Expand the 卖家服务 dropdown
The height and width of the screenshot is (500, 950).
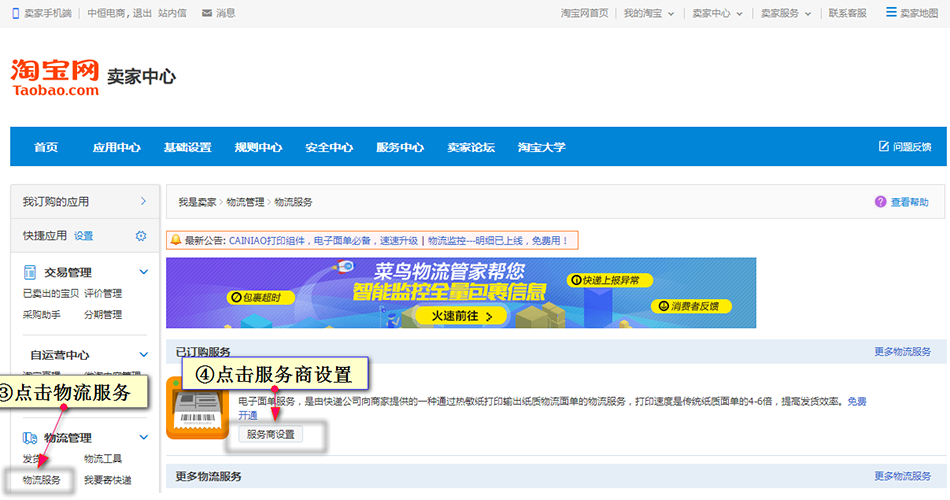[808, 13]
